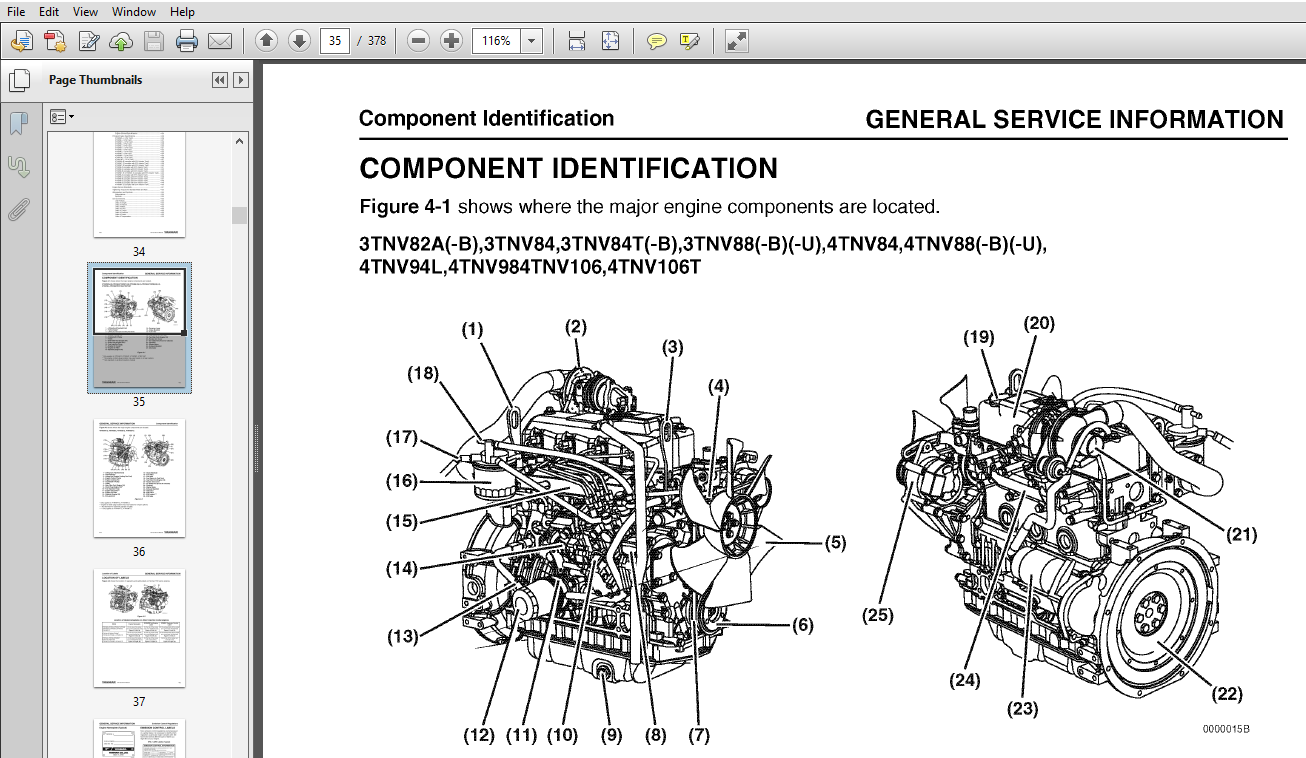The width and height of the screenshot is (1306, 758).
Task: Click the '378' total page count
Action: point(376,41)
